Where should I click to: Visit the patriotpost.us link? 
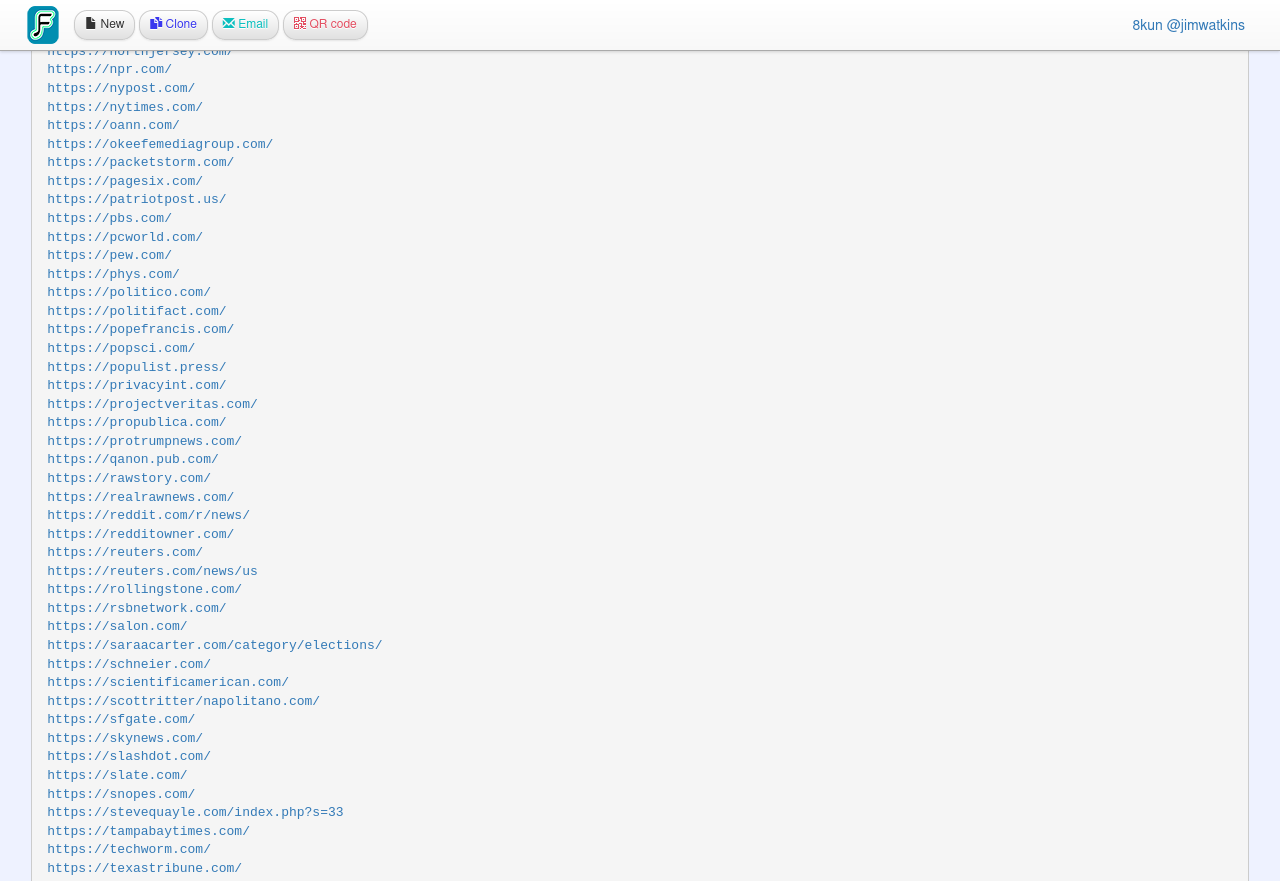[137, 200]
